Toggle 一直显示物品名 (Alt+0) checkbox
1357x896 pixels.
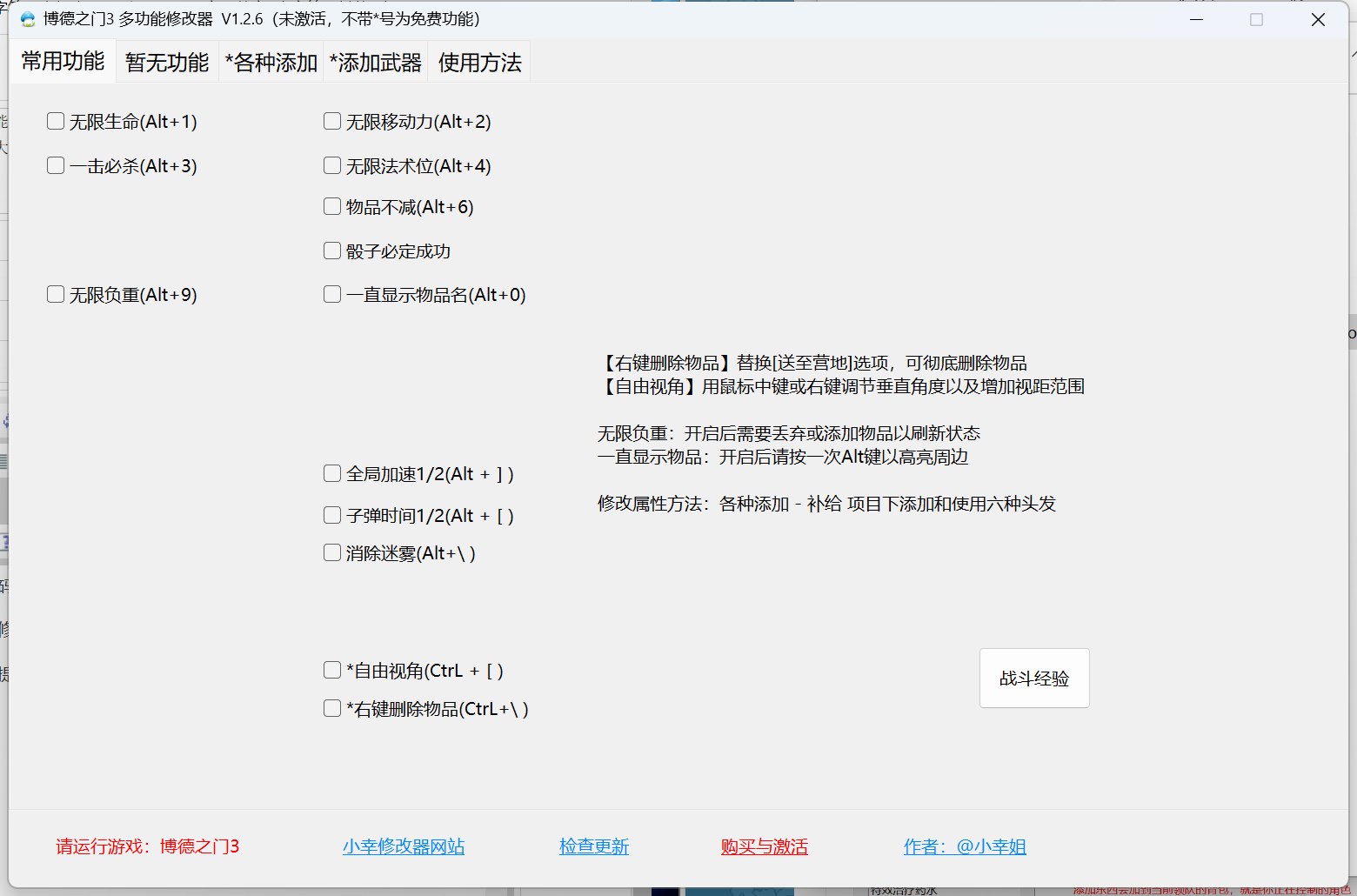(332, 295)
